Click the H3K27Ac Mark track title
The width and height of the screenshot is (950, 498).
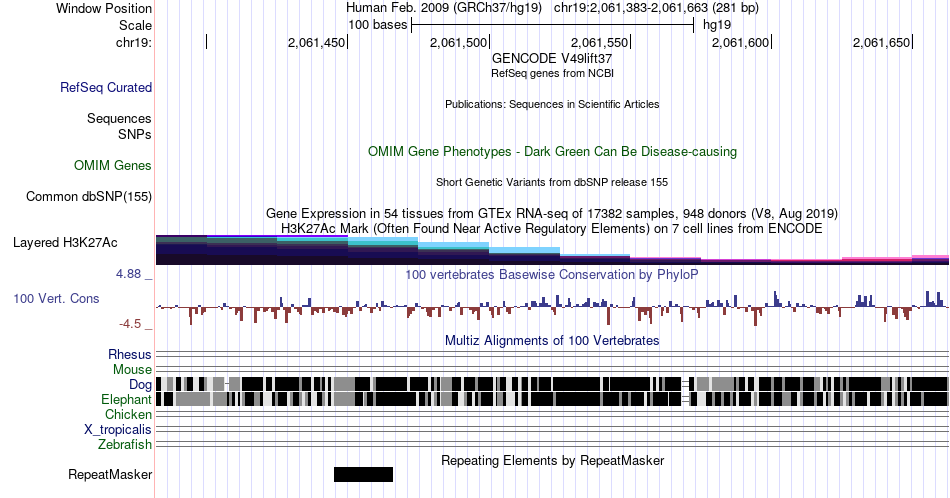tap(552, 228)
